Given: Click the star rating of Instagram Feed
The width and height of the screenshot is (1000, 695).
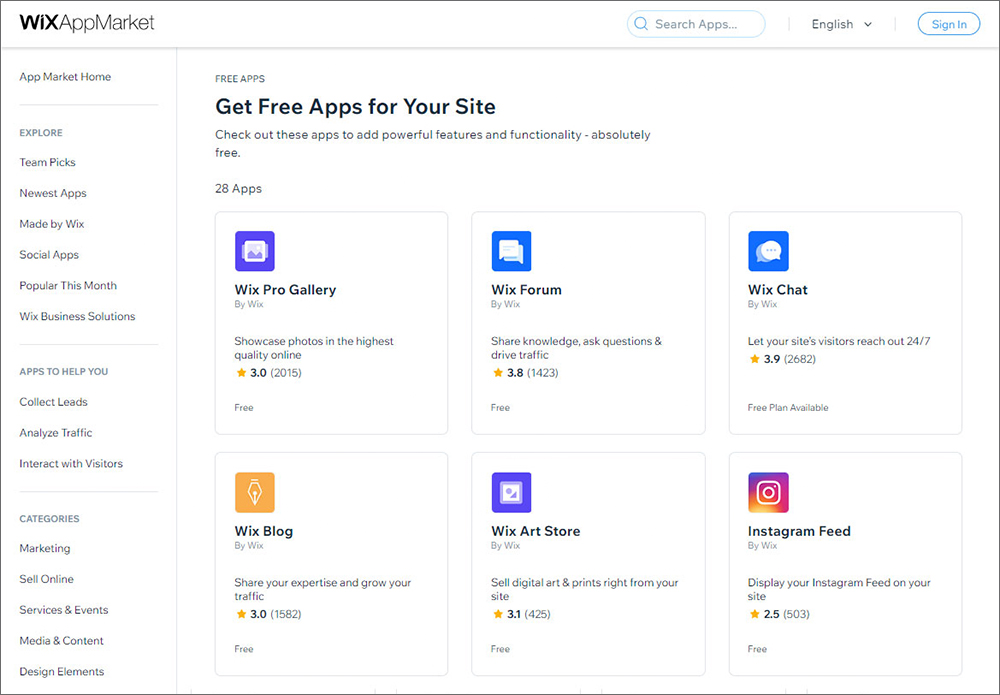Looking at the screenshot, I should tap(779, 614).
